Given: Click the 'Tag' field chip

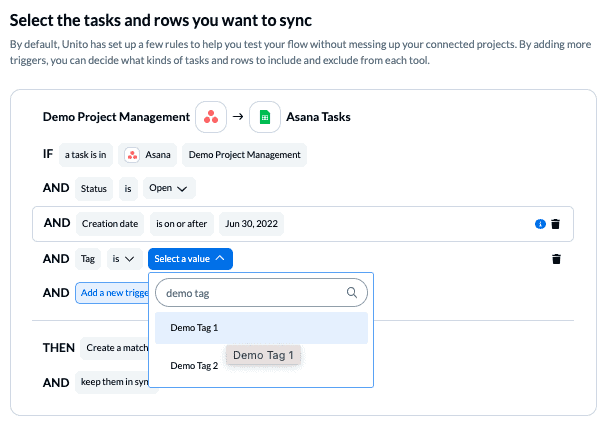Looking at the screenshot, I should click(88, 259).
